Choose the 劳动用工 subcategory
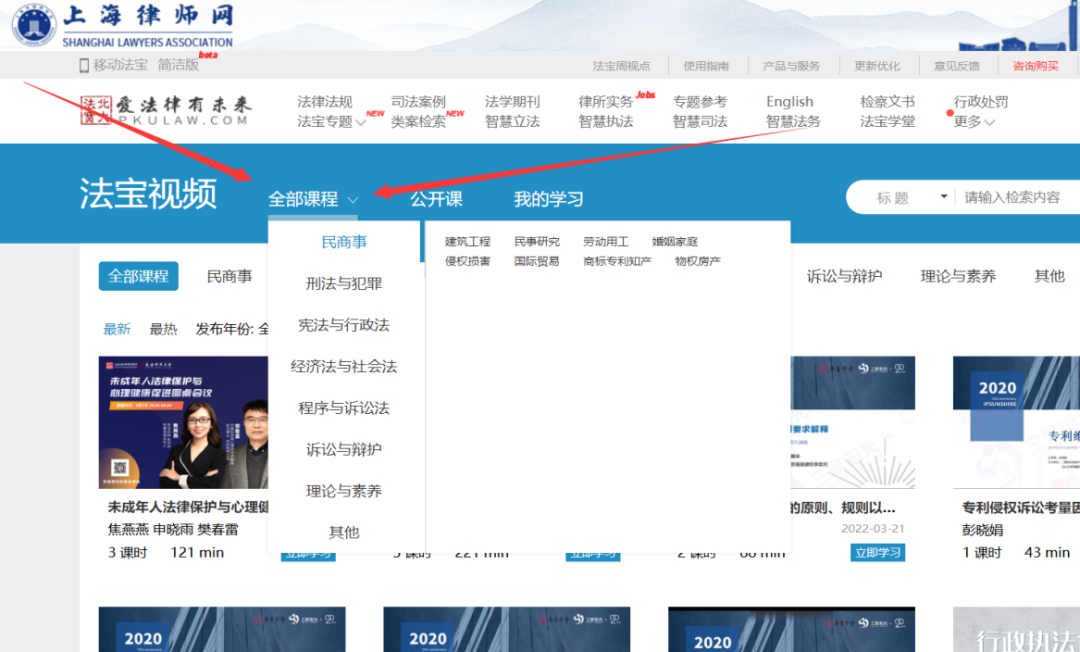This screenshot has width=1080, height=652. [605, 242]
